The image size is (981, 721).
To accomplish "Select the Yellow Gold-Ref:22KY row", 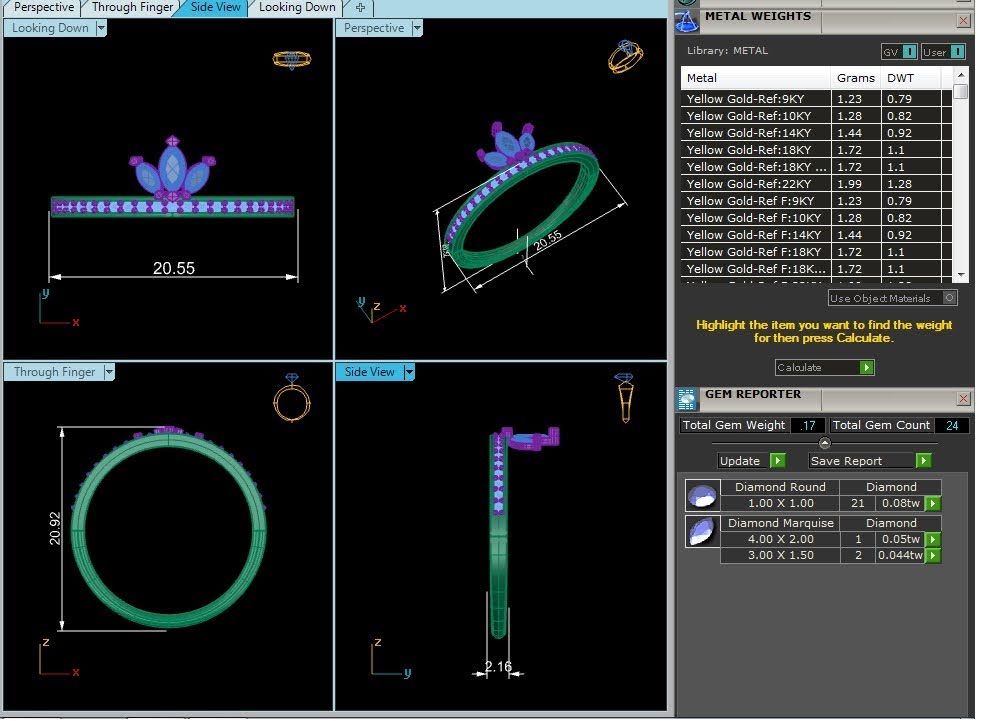I will point(816,184).
